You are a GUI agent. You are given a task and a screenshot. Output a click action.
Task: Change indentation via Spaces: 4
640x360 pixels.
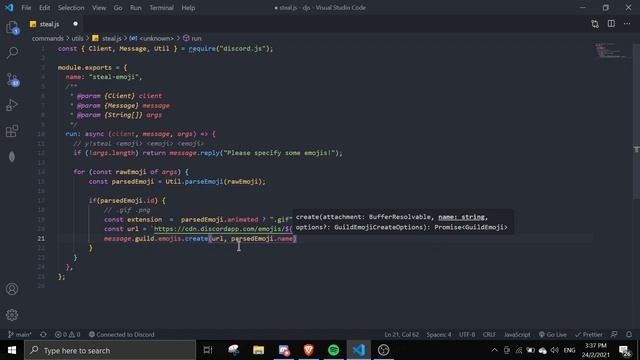(439, 334)
